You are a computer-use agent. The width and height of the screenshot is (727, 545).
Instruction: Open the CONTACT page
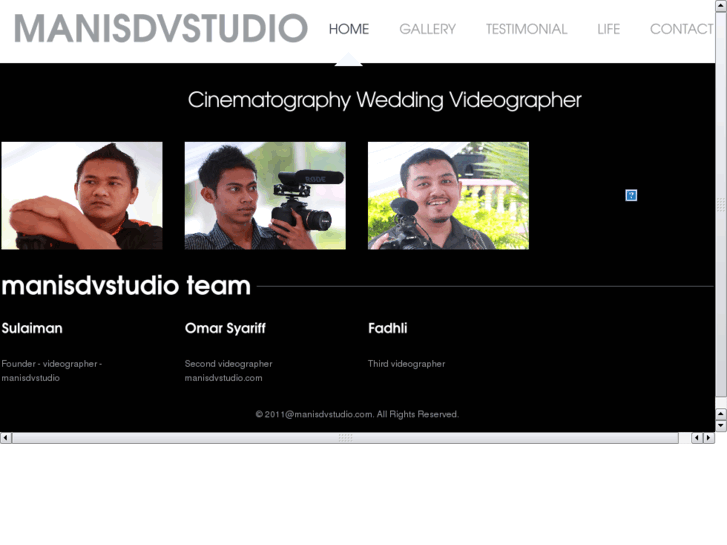click(682, 29)
